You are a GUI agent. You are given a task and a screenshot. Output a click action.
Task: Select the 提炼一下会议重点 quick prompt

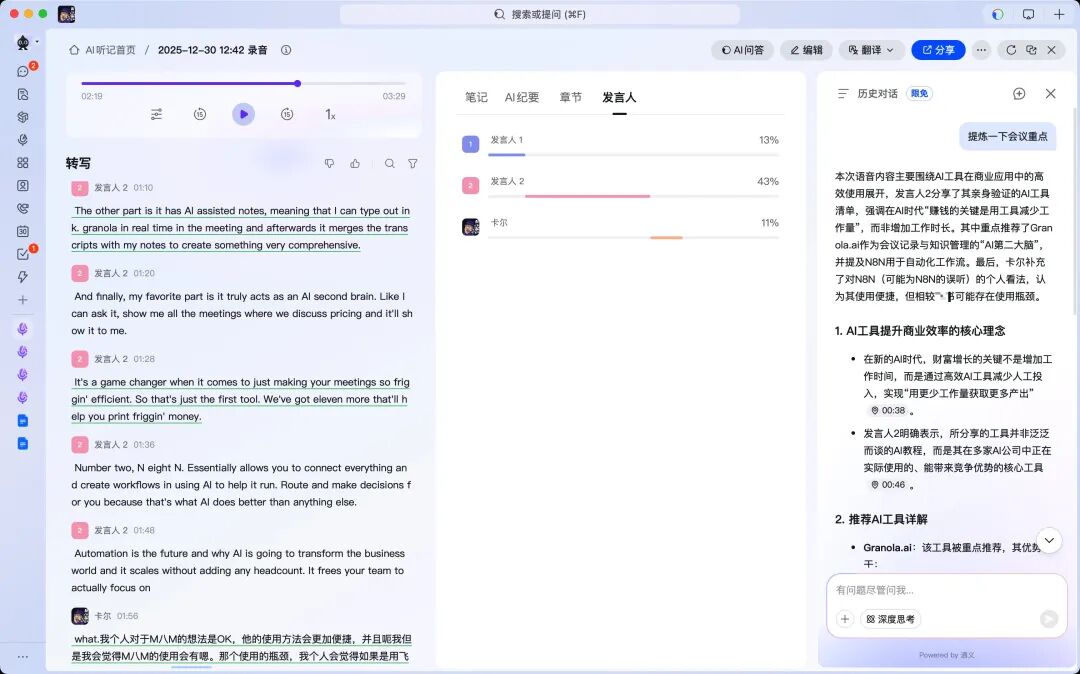(1008, 135)
